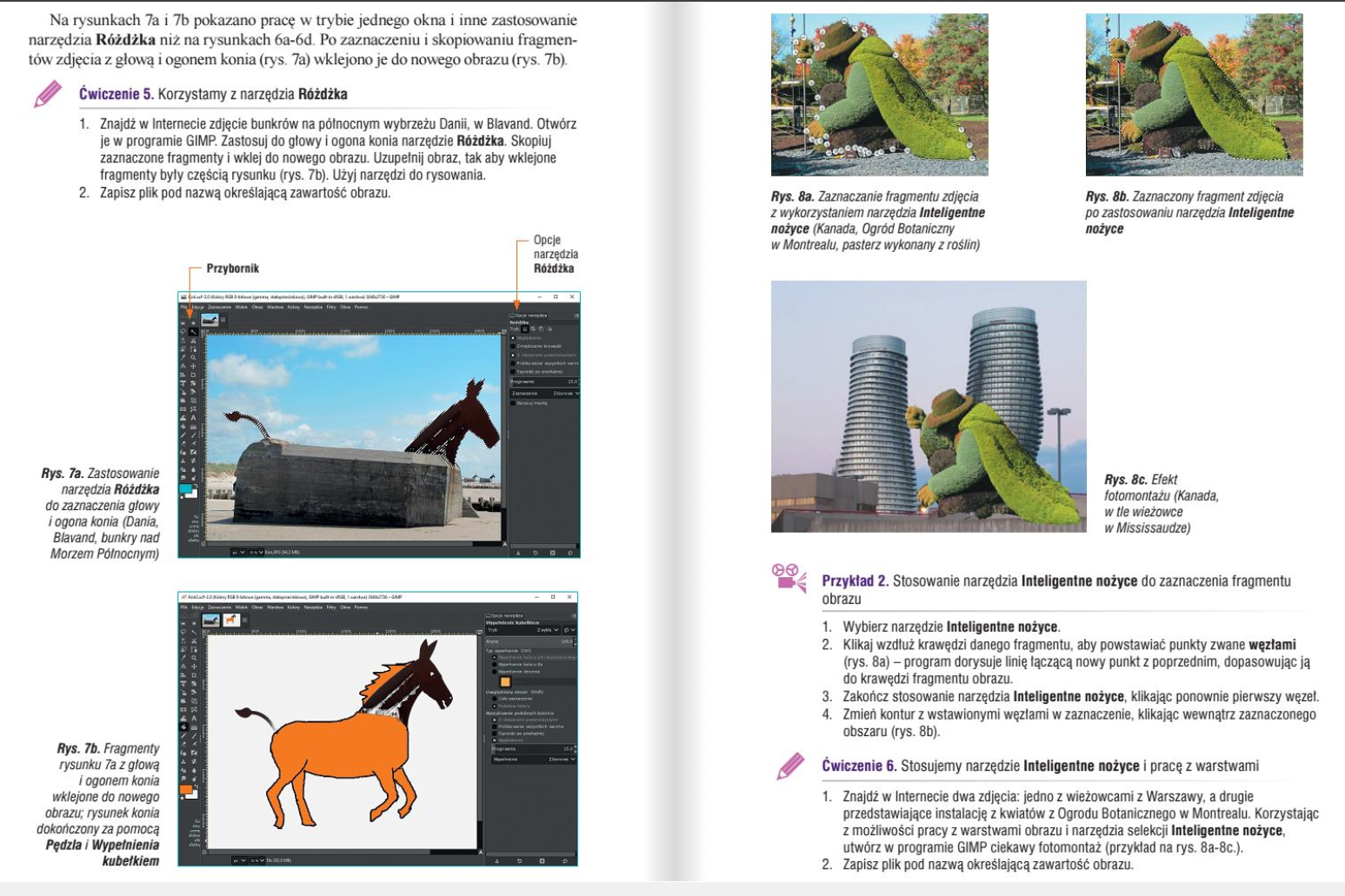The height and width of the screenshot is (896, 1345).
Task: Click the horizontal scrollbar in Rys. 7a canvas
Action: coord(355,543)
